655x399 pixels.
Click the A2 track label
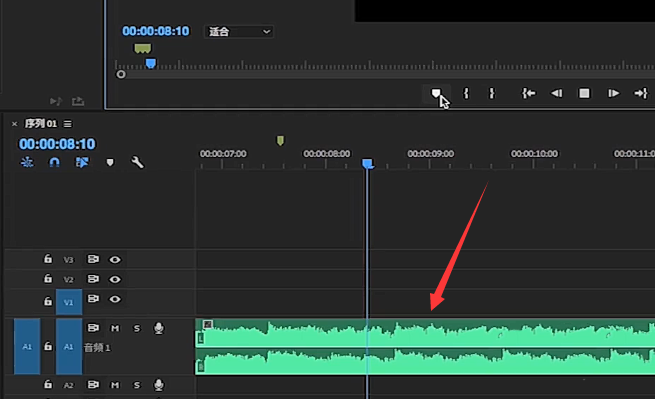click(x=69, y=385)
